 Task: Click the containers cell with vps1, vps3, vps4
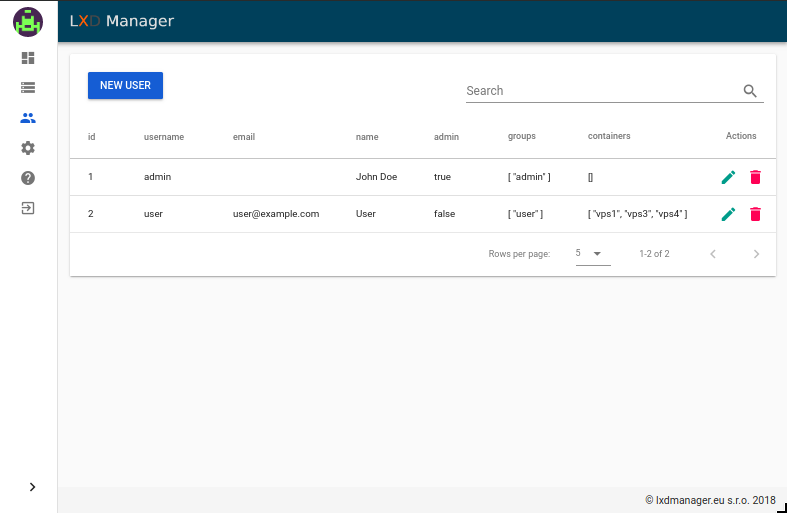(637, 214)
